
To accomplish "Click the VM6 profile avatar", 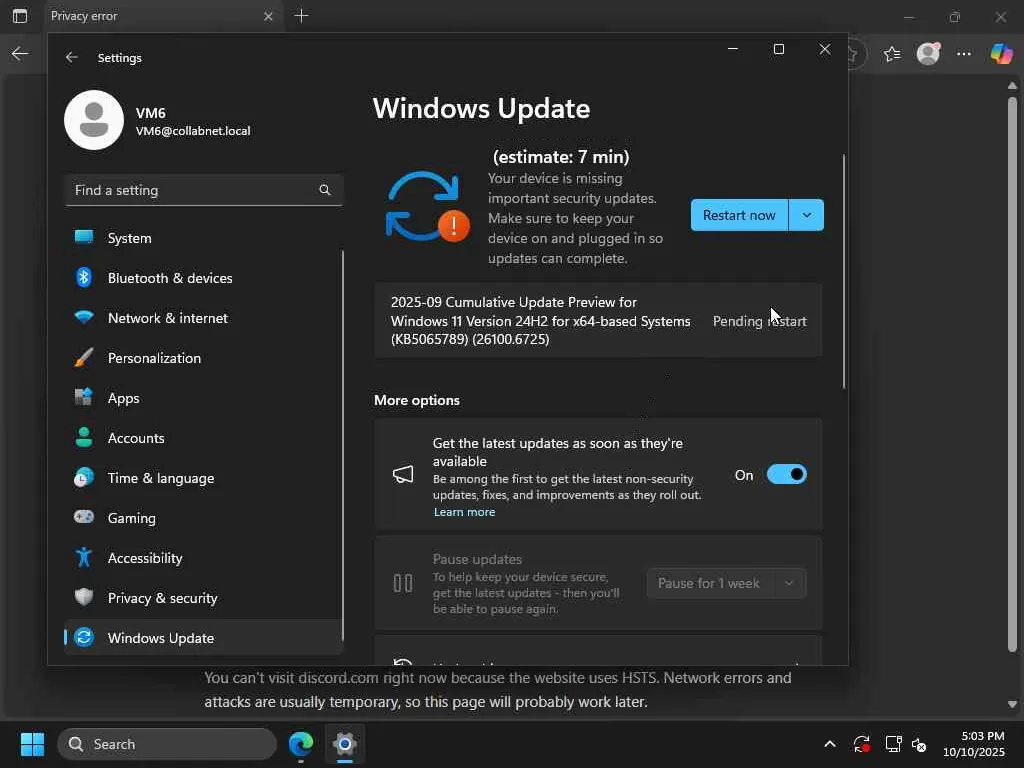I will 94,120.
